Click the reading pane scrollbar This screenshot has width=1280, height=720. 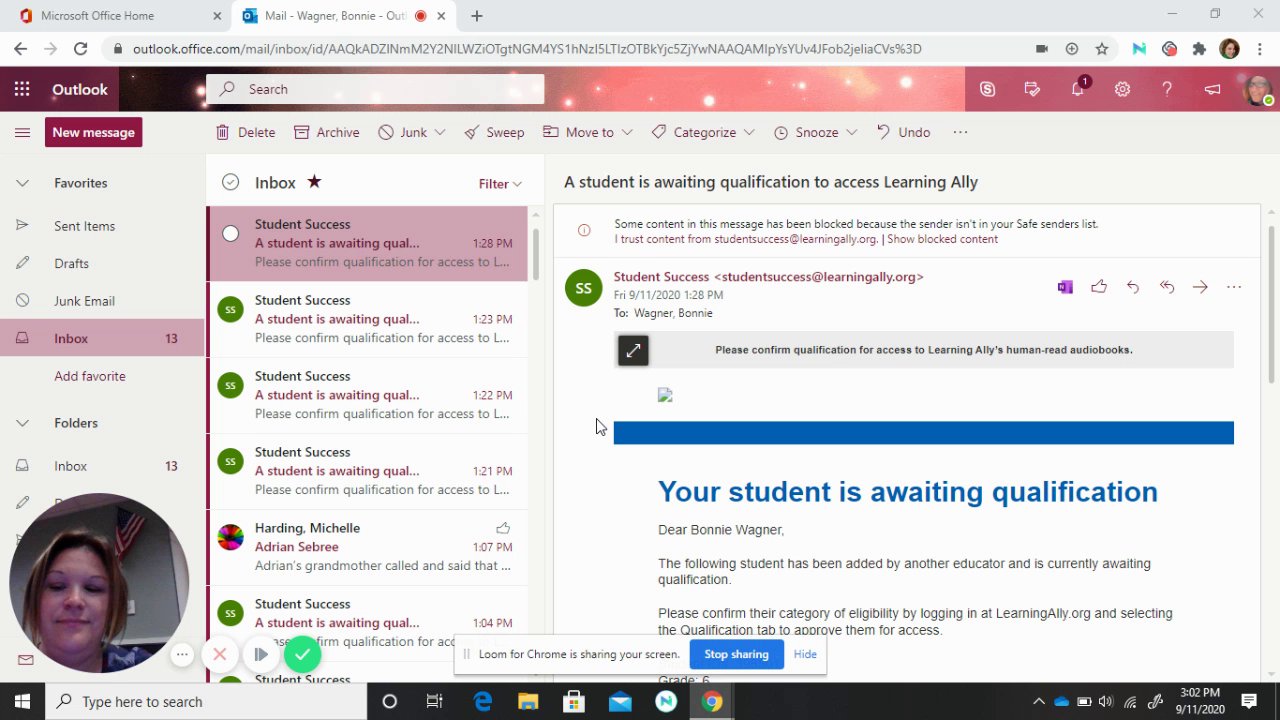(x=1271, y=305)
